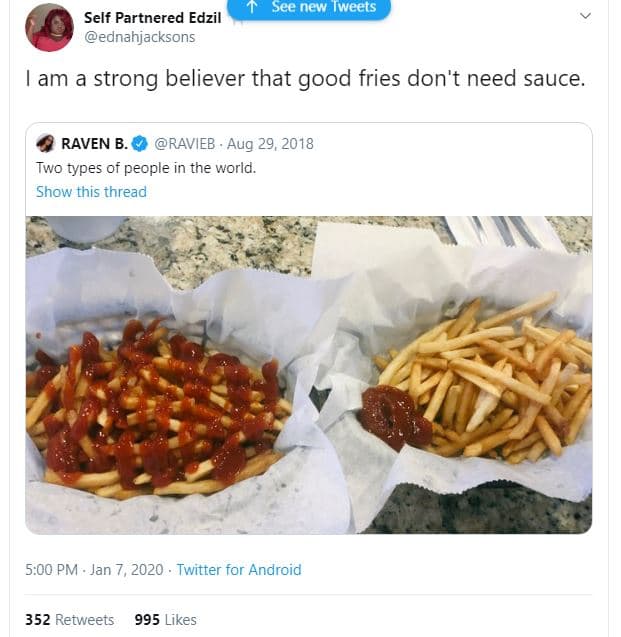View the 352 Retweets list

tap(69, 620)
